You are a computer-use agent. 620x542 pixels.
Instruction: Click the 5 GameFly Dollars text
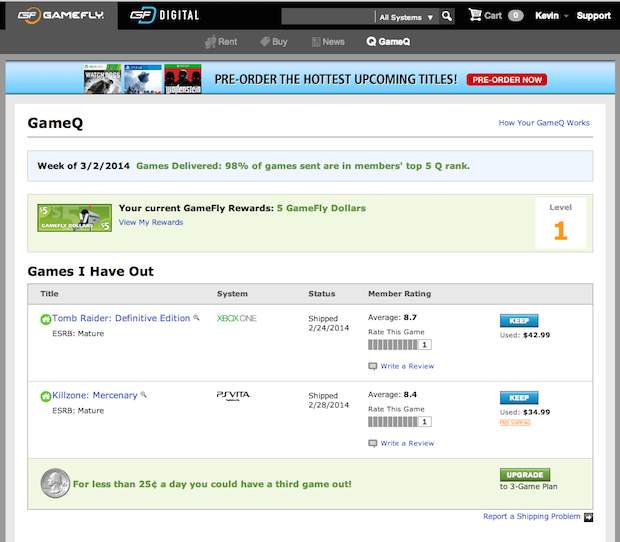click(x=321, y=208)
